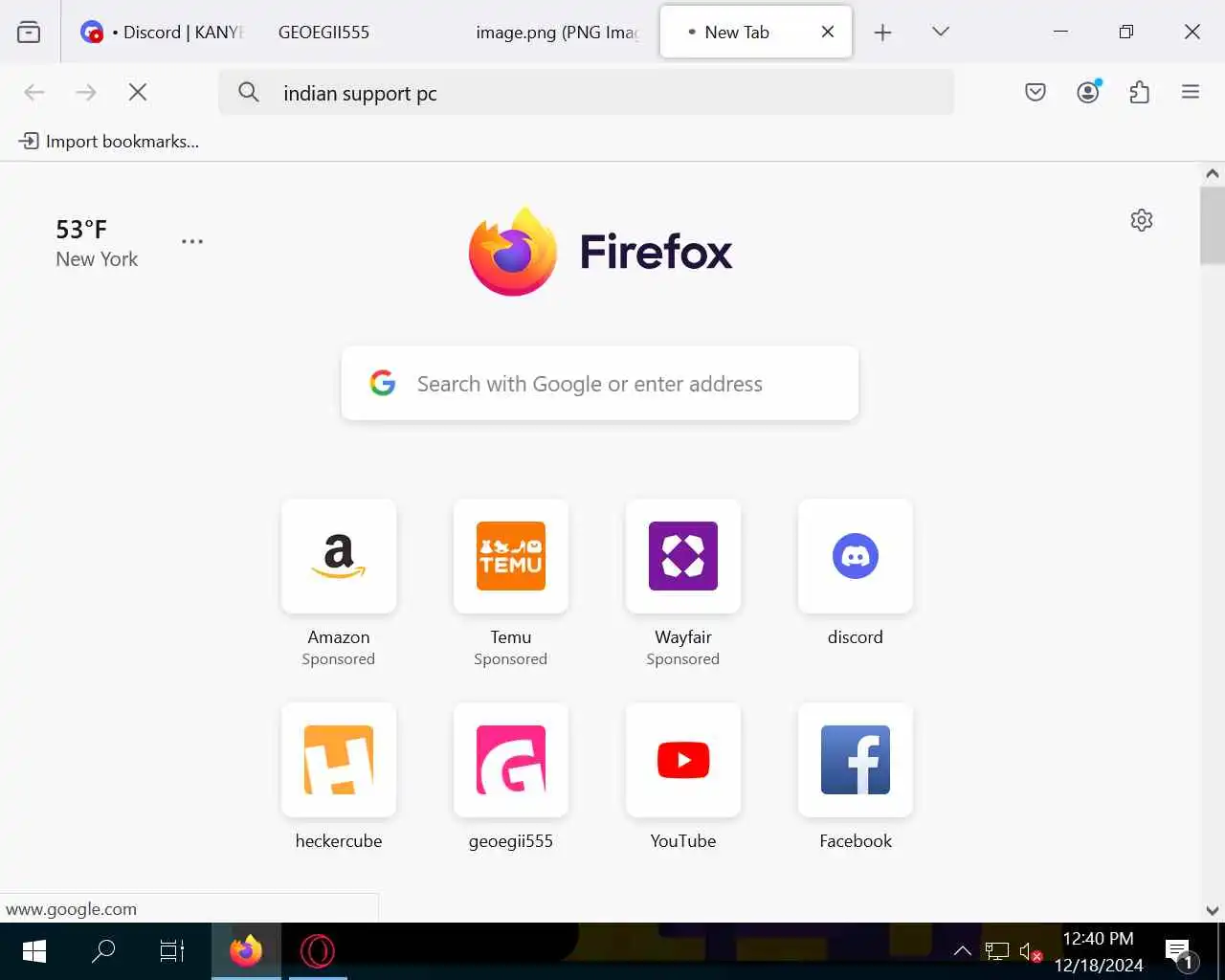The height and width of the screenshot is (980, 1225).
Task: Open the muted volume tray icon
Action: [x=1031, y=951]
